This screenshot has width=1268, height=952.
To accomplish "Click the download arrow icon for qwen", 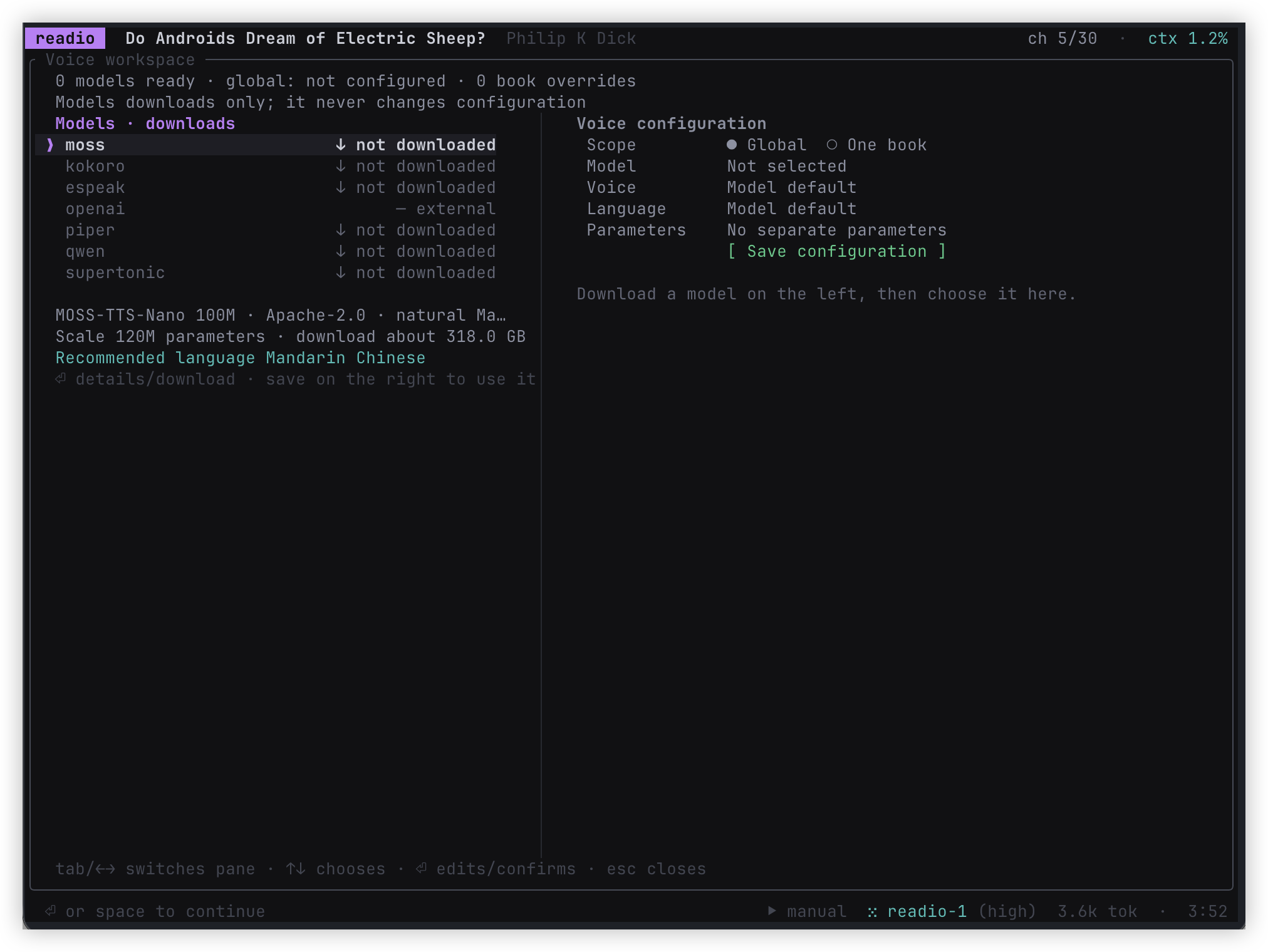I will pyautogui.click(x=340, y=251).
